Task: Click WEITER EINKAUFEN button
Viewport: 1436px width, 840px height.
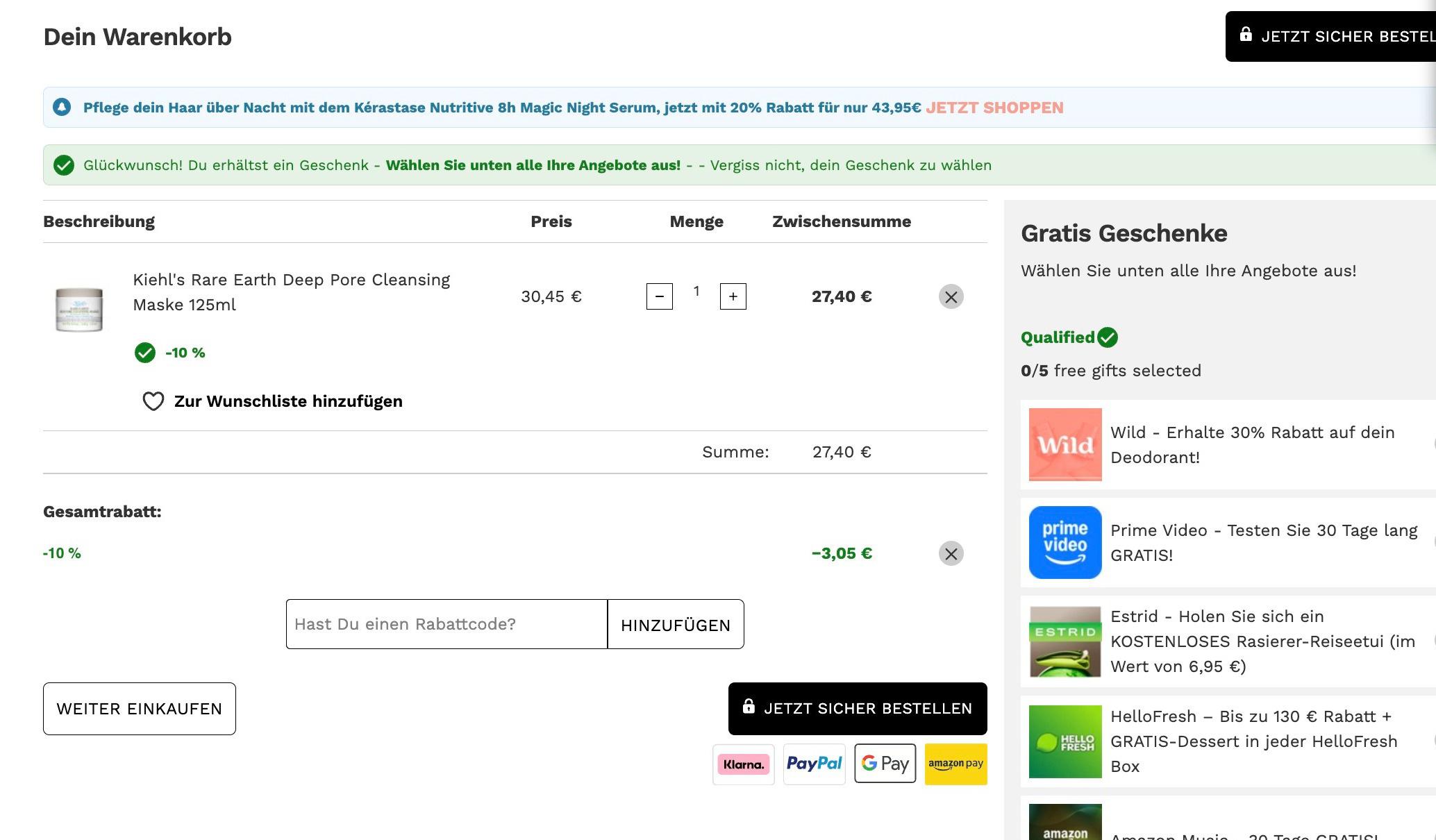Action: 140,709
